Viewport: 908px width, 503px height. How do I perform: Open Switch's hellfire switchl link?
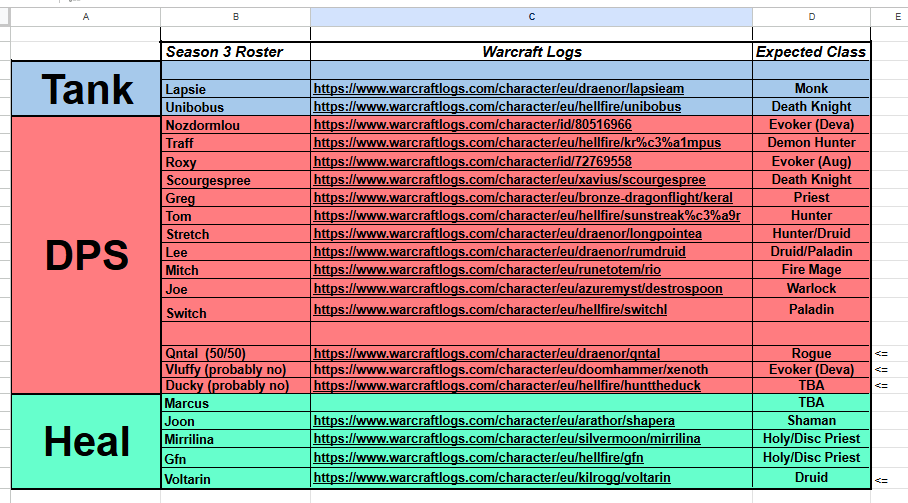(x=490, y=310)
